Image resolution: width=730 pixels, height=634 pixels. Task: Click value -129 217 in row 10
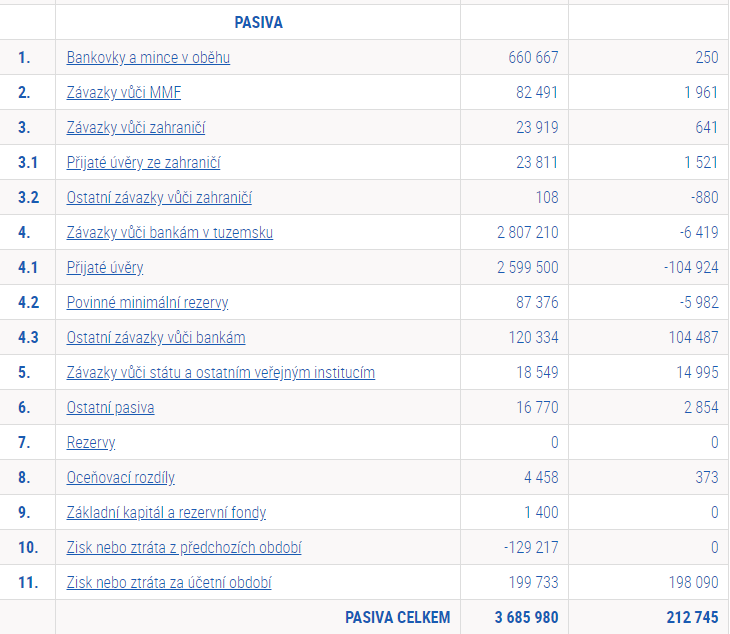tap(531, 547)
